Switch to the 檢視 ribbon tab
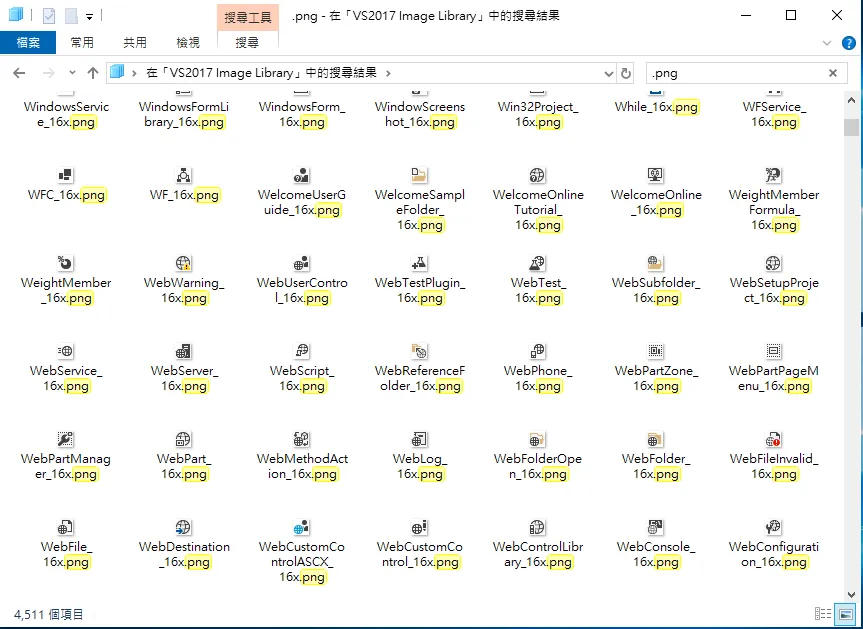The height and width of the screenshot is (629, 863). click(x=188, y=42)
